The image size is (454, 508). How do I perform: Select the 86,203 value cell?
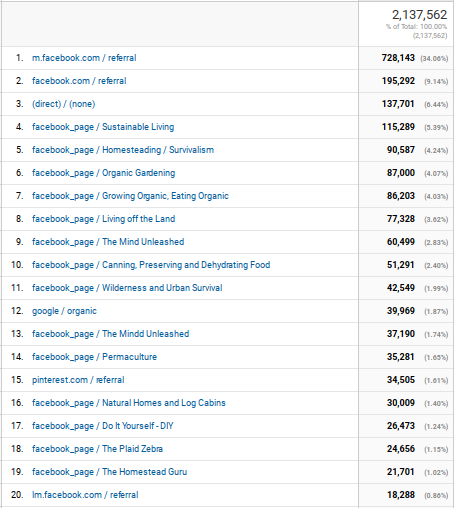click(x=401, y=196)
